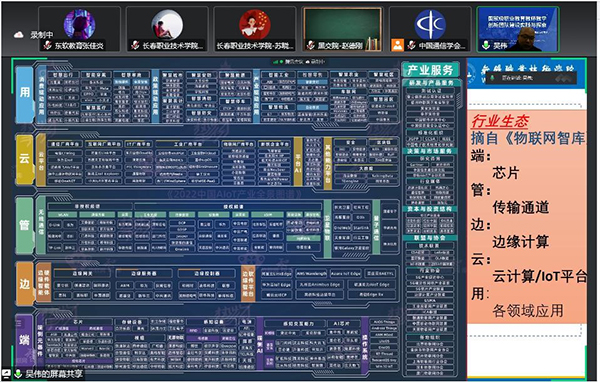Viewport: 600px width, 382px height.
Task: Click the cloud recording icon
Action: [18, 35]
